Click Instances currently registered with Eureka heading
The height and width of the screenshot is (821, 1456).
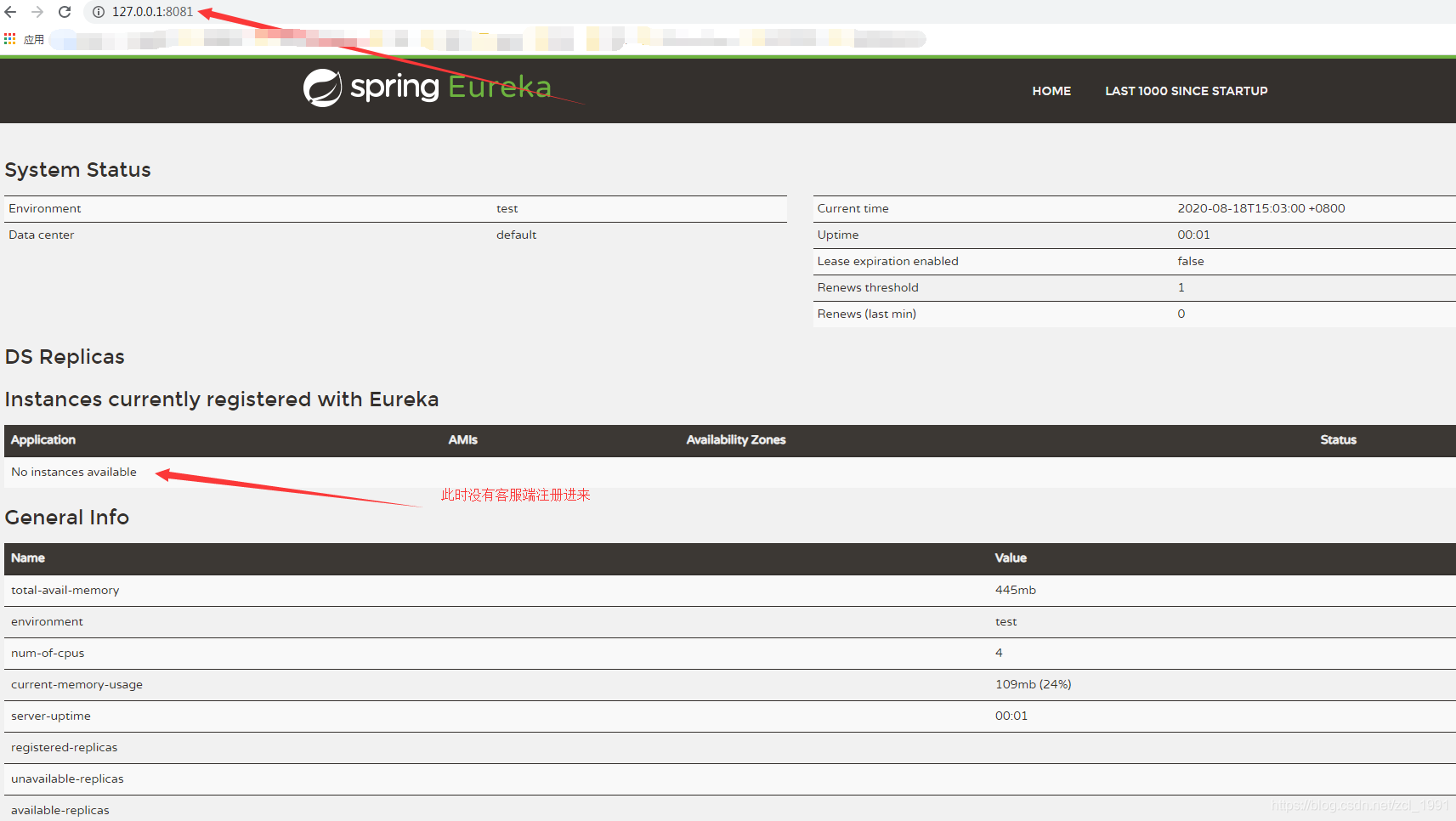[222, 399]
